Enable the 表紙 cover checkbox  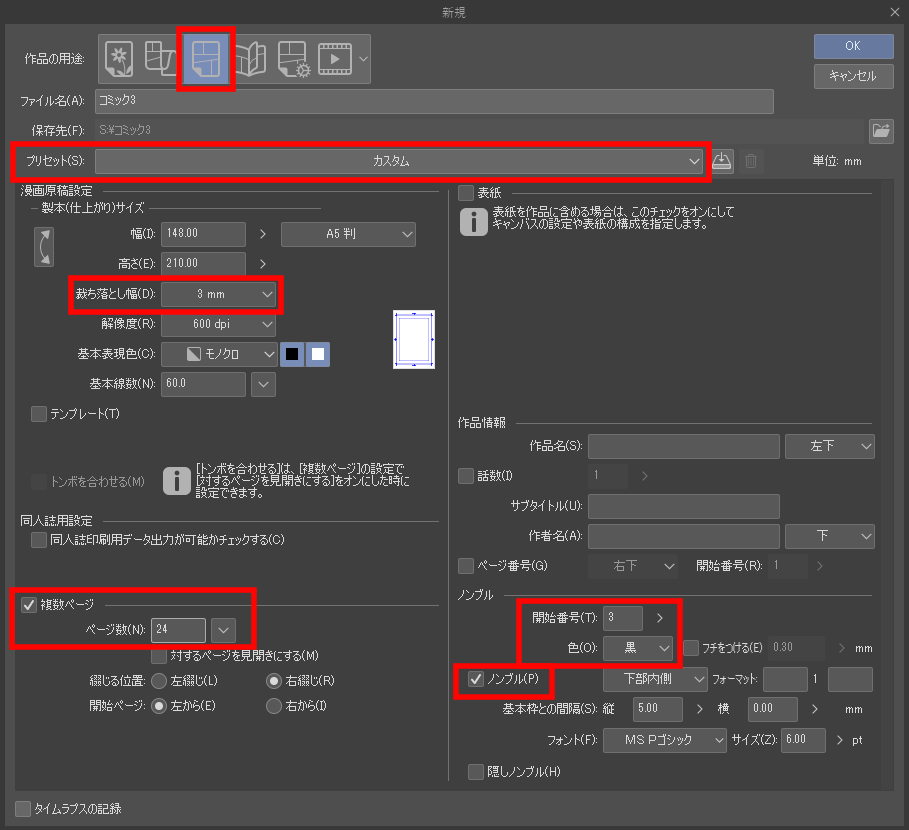click(466, 192)
